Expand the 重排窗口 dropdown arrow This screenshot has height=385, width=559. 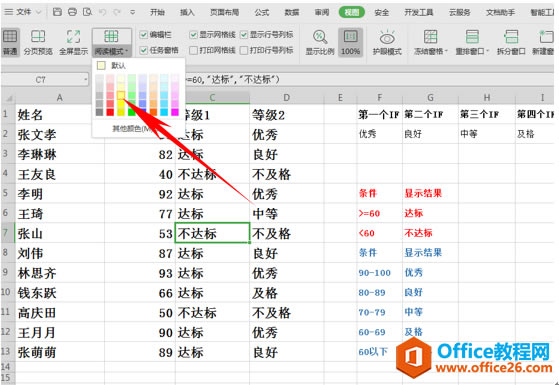(487, 51)
